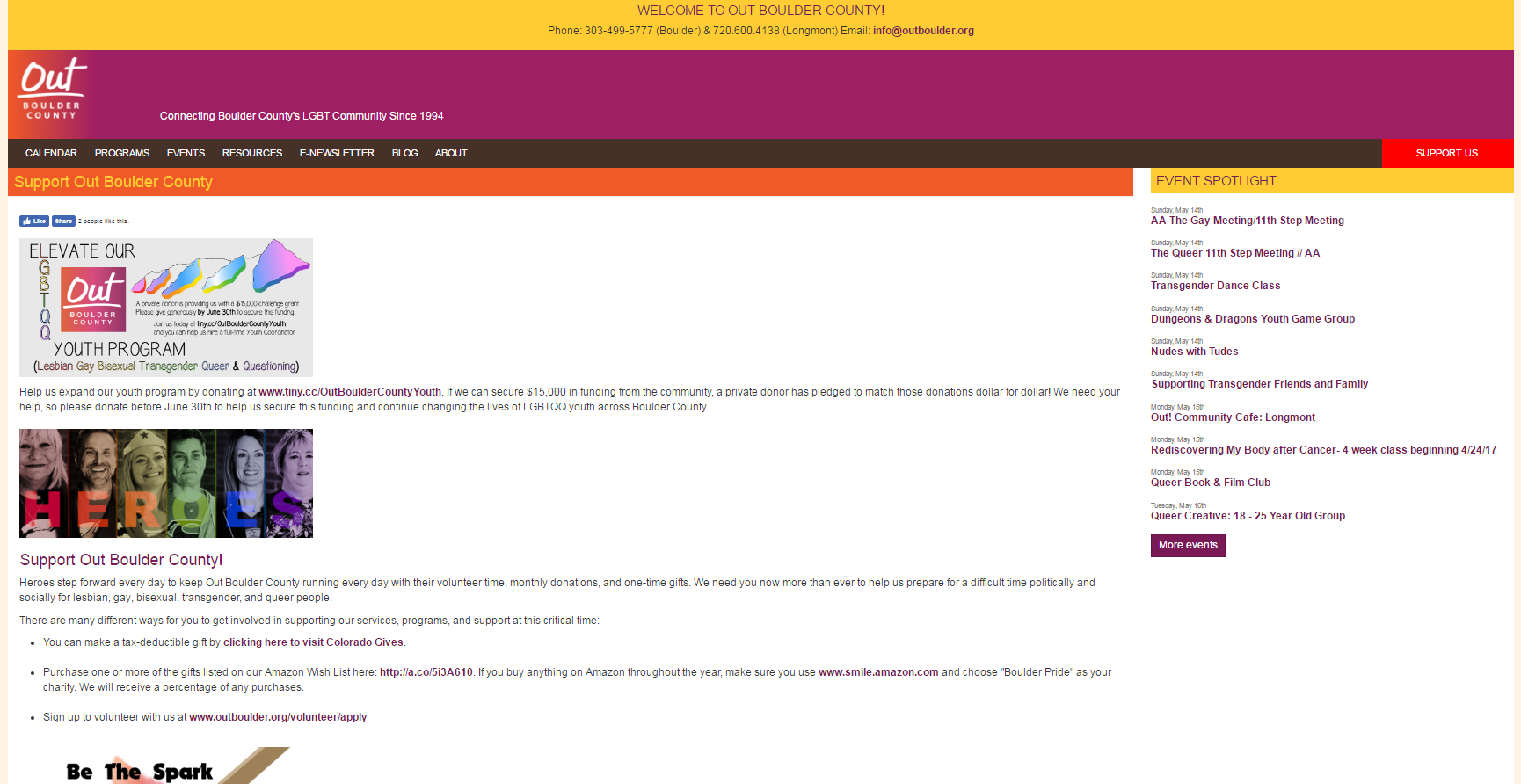Screen dimensions: 1521x784
Task: Click the red Support Us button
Action: point(1447,153)
